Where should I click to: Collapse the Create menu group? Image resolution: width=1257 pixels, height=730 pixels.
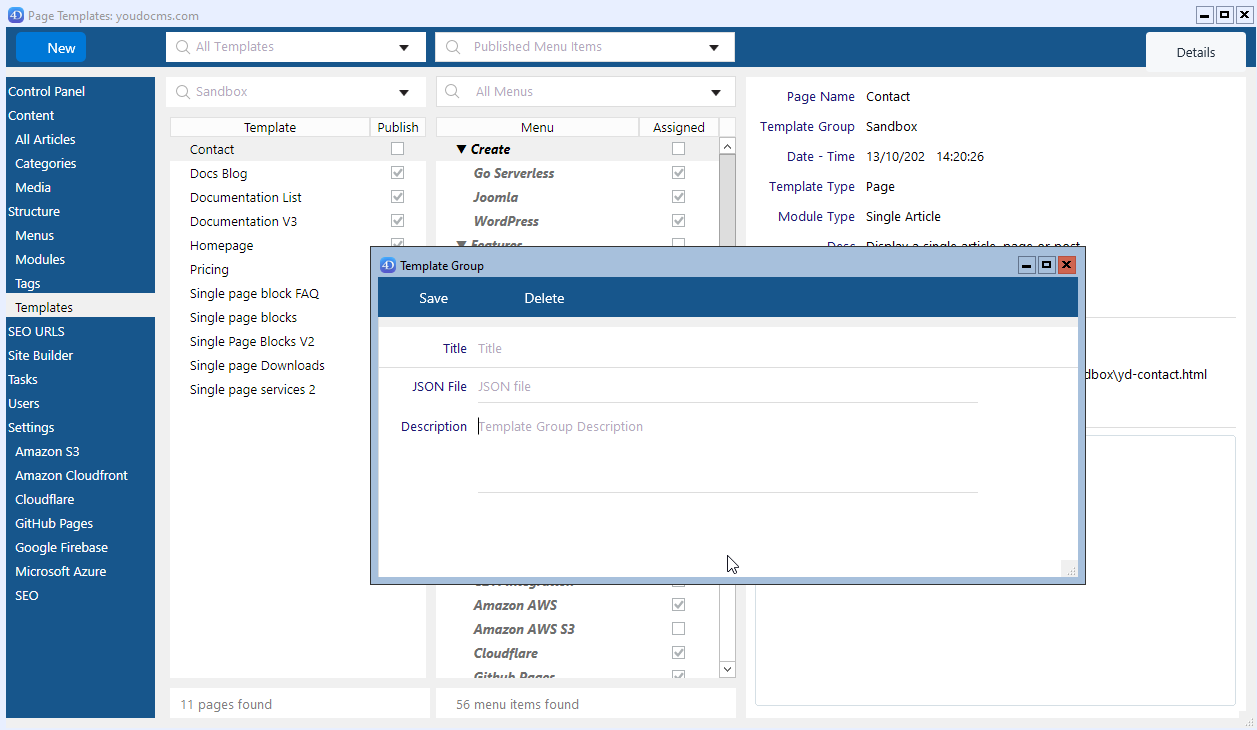(x=461, y=149)
